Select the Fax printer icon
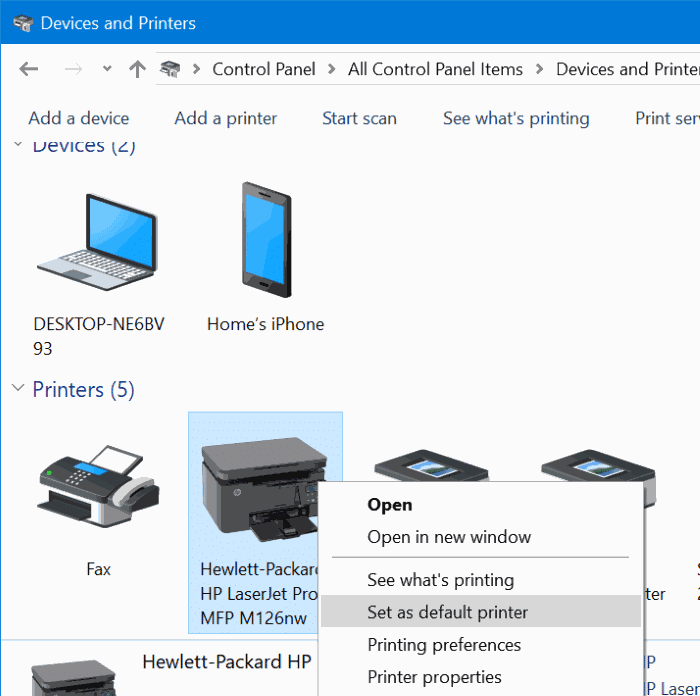Screen dimensions: 700x696 pos(99,486)
